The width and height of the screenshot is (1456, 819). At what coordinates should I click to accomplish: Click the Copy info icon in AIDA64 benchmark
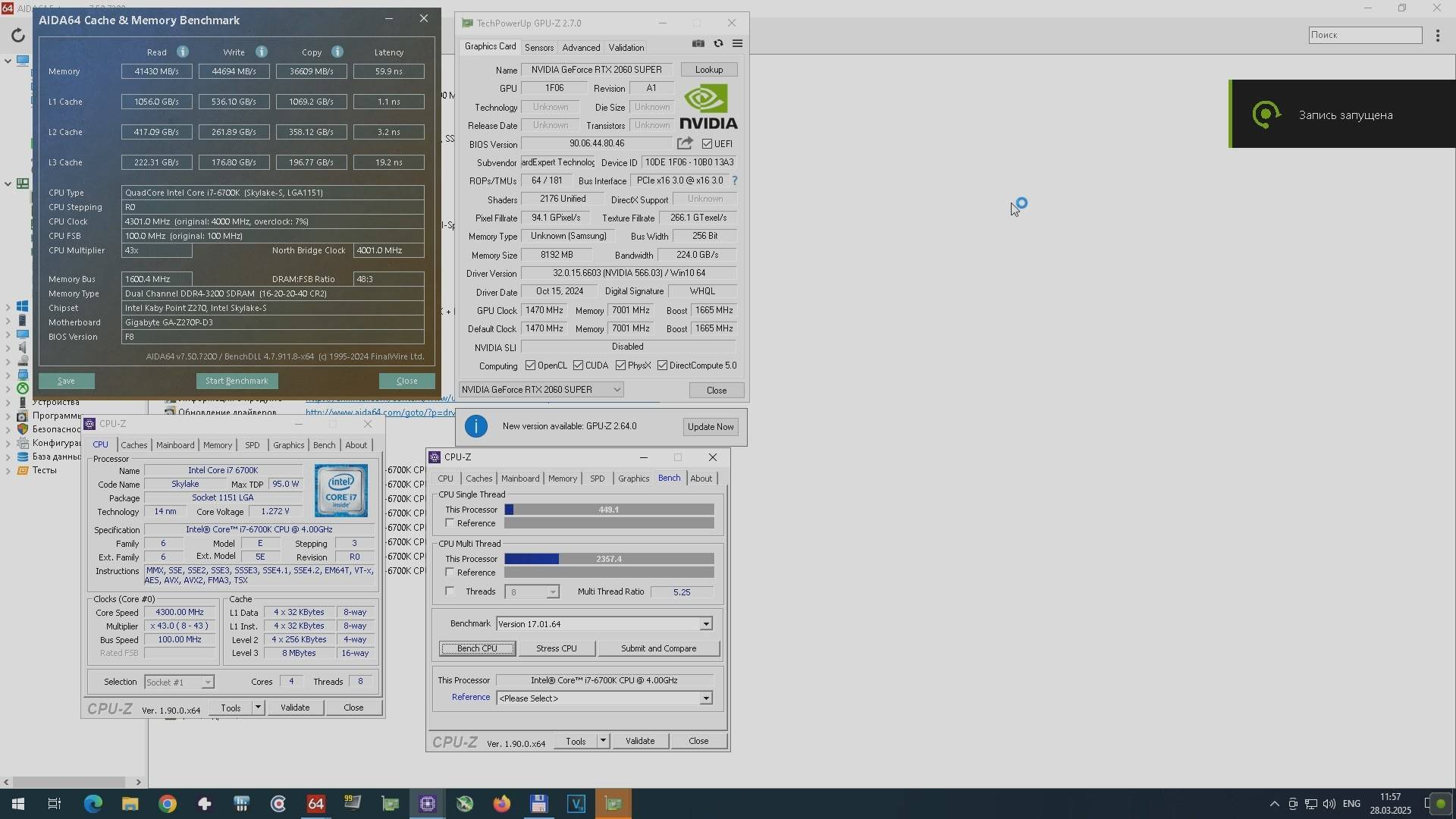point(337,52)
